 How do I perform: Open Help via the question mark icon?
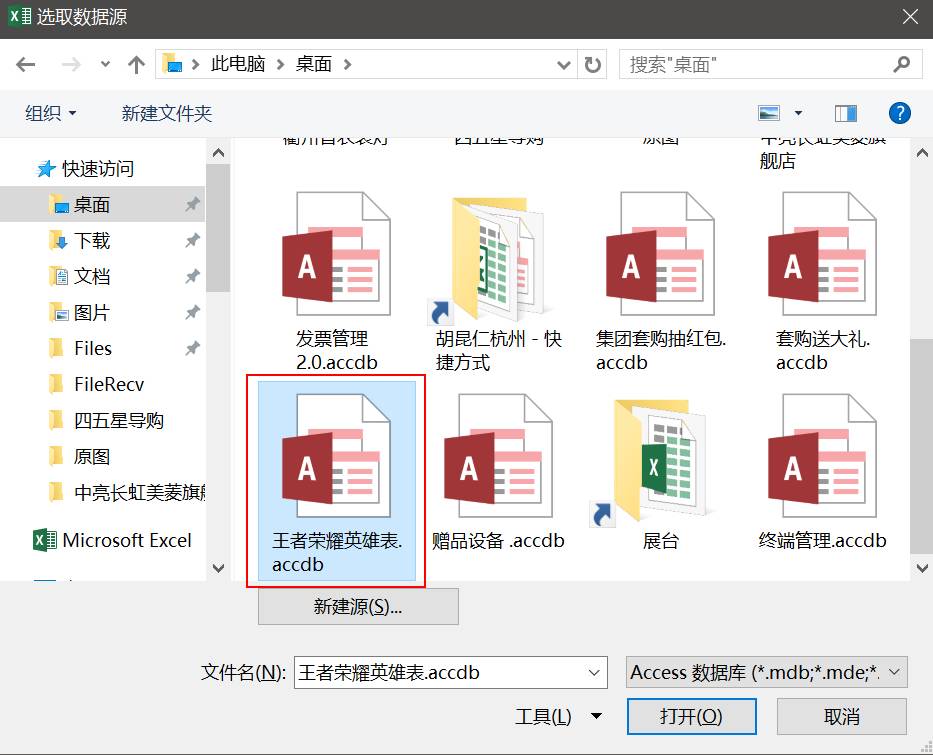click(x=899, y=112)
